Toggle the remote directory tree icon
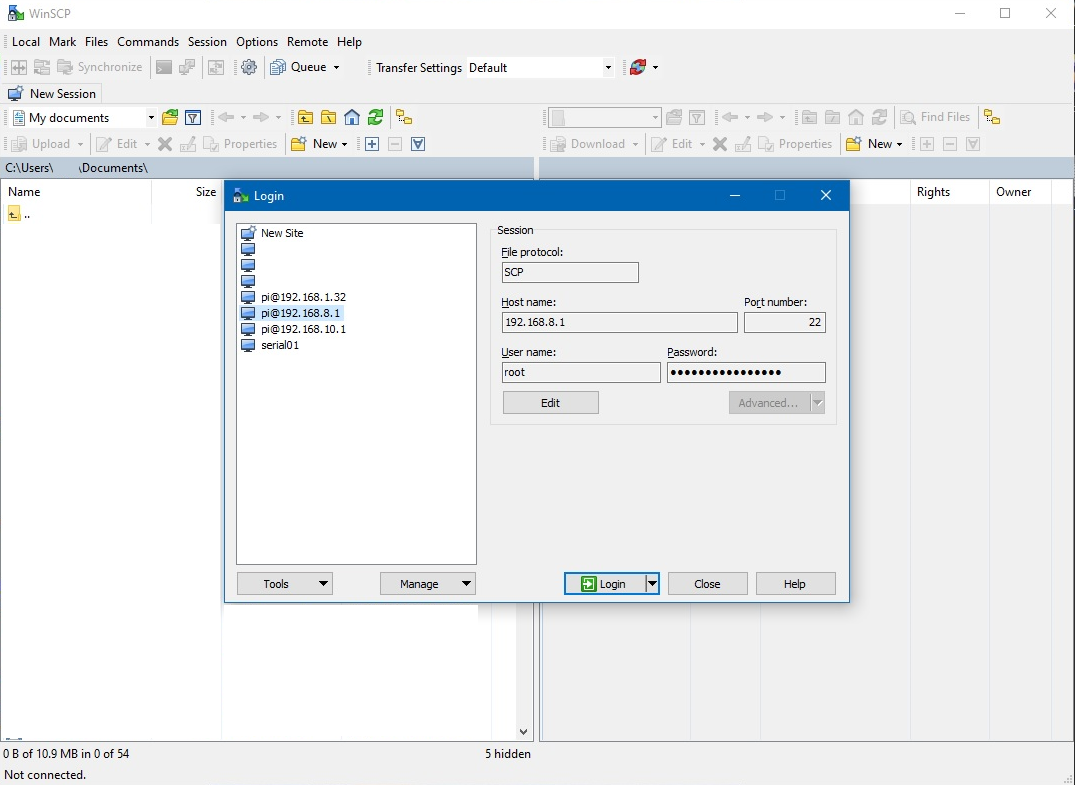The image size is (1075, 785). pos(992,118)
